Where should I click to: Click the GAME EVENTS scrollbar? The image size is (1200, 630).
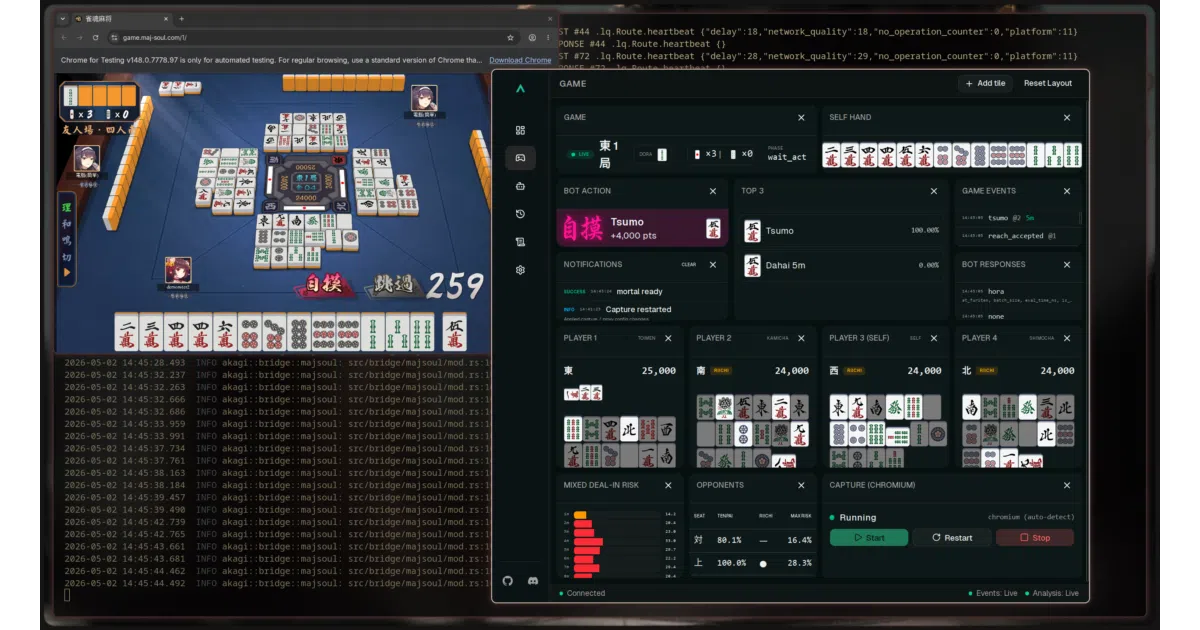coord(1080,217)
